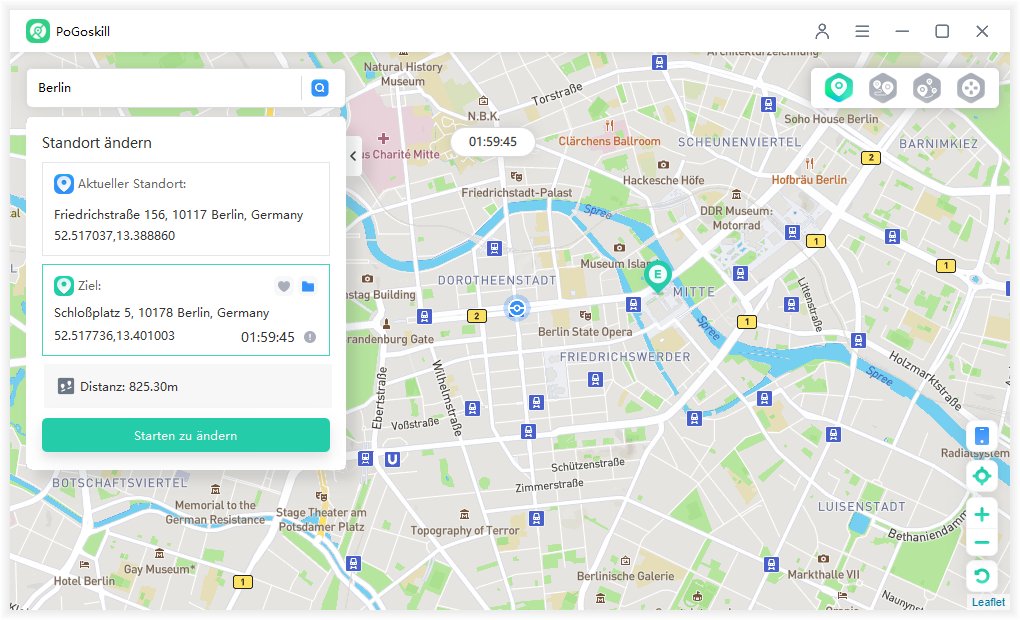
Task: Click the Starten zu ändern button
Action: click(186, 436)
